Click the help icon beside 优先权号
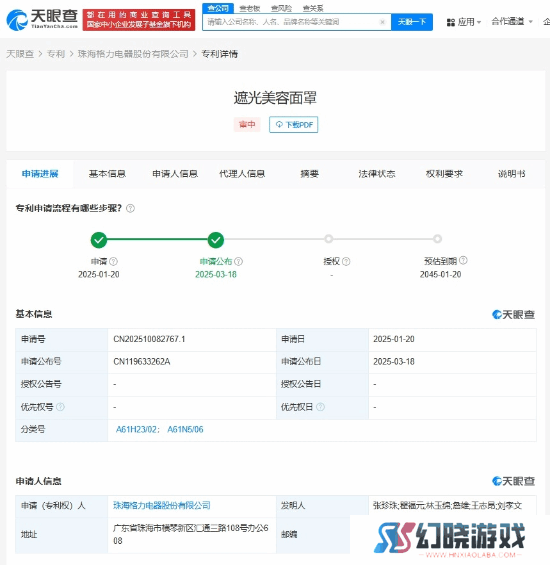 (x=61, y=407)
